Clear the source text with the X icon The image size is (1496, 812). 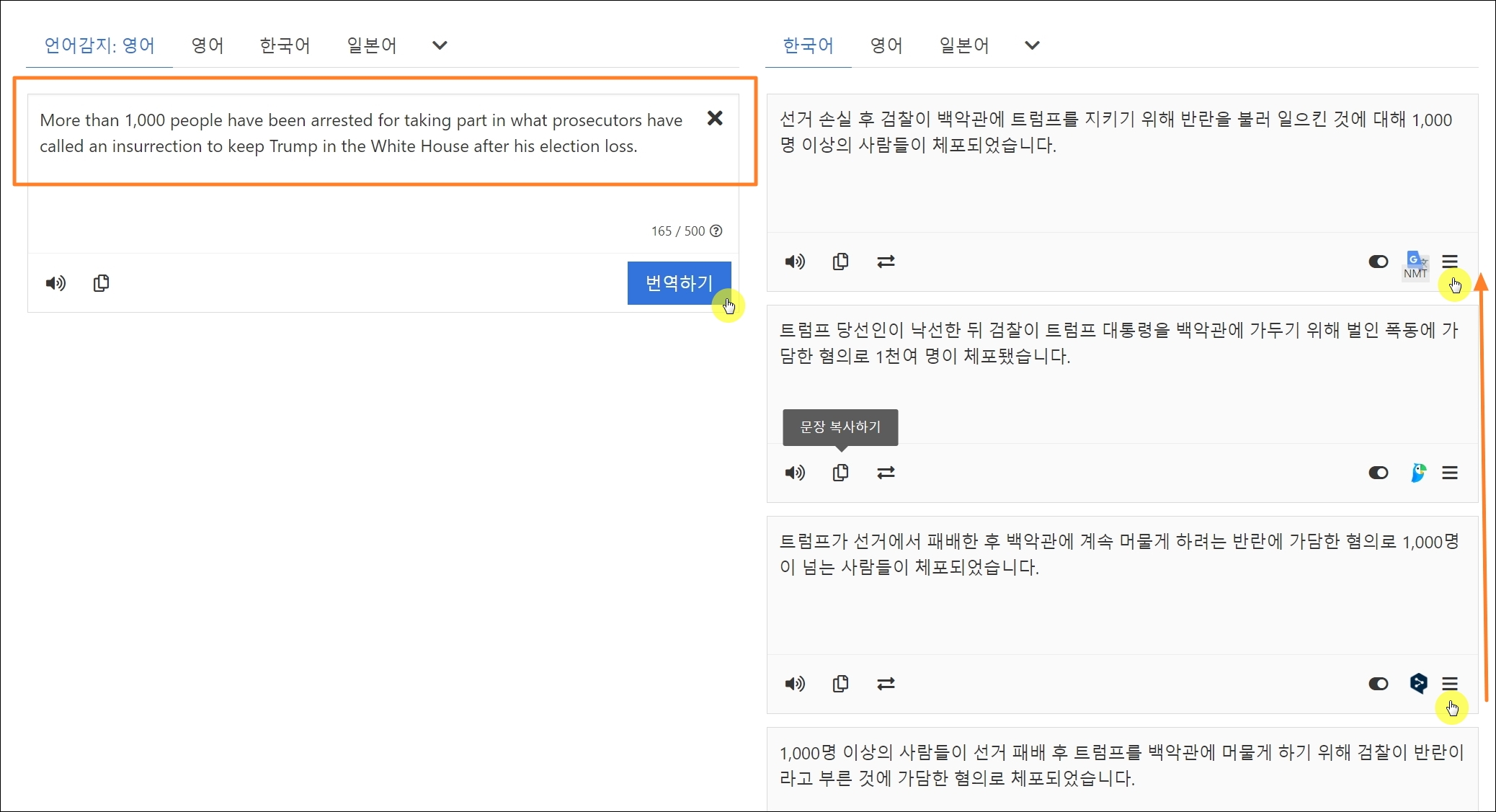pos(714,118)
